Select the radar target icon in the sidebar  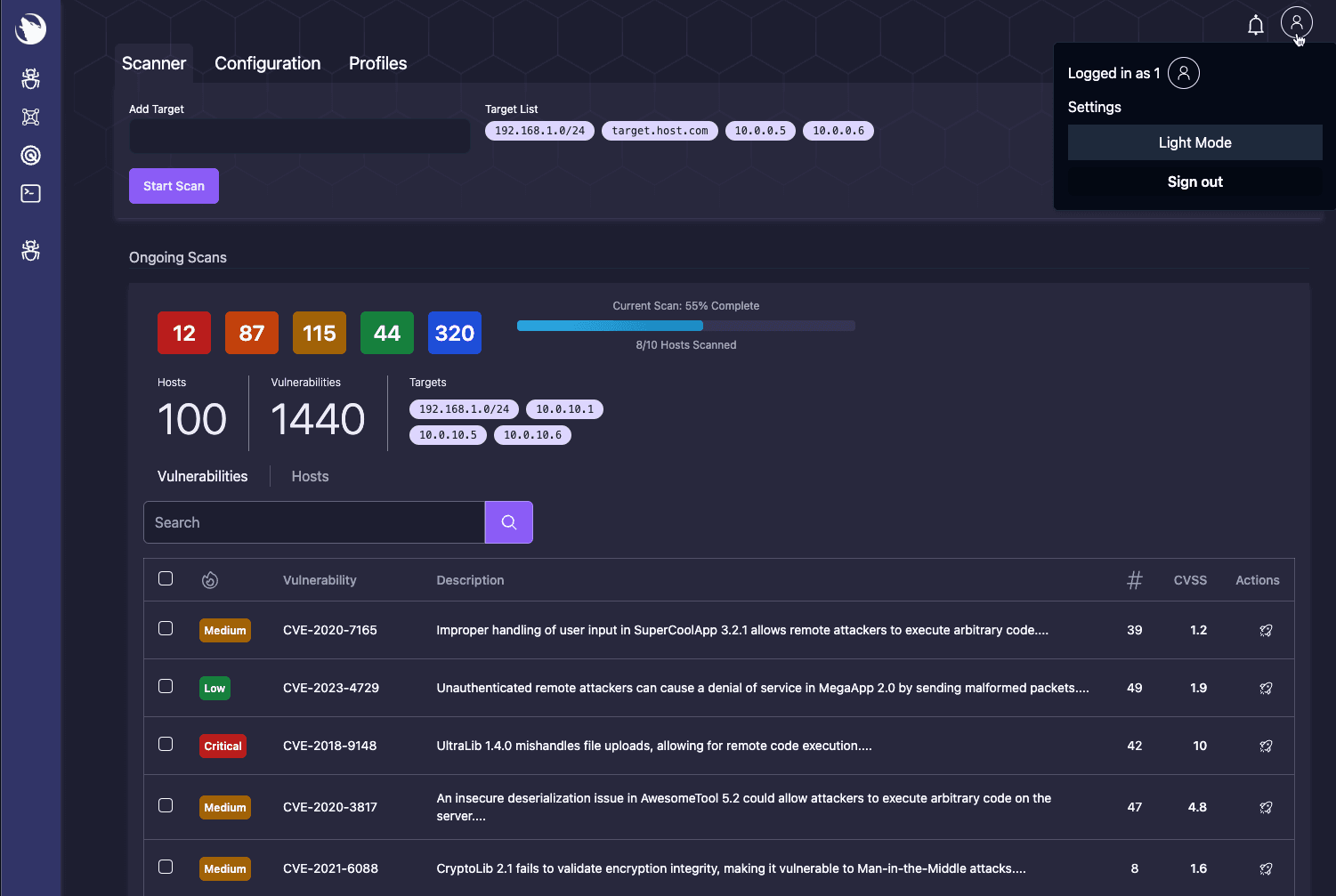click(30, 156)
